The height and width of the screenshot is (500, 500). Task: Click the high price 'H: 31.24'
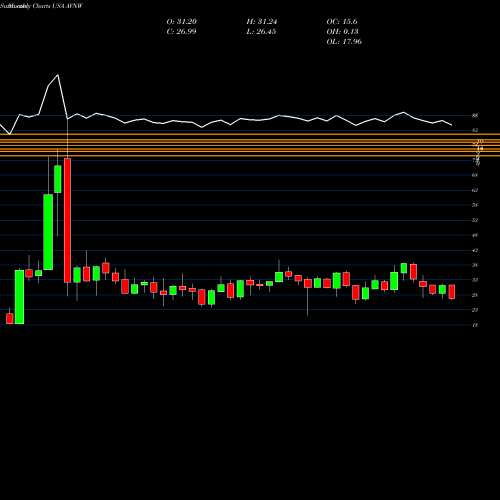tap(262, 22)
